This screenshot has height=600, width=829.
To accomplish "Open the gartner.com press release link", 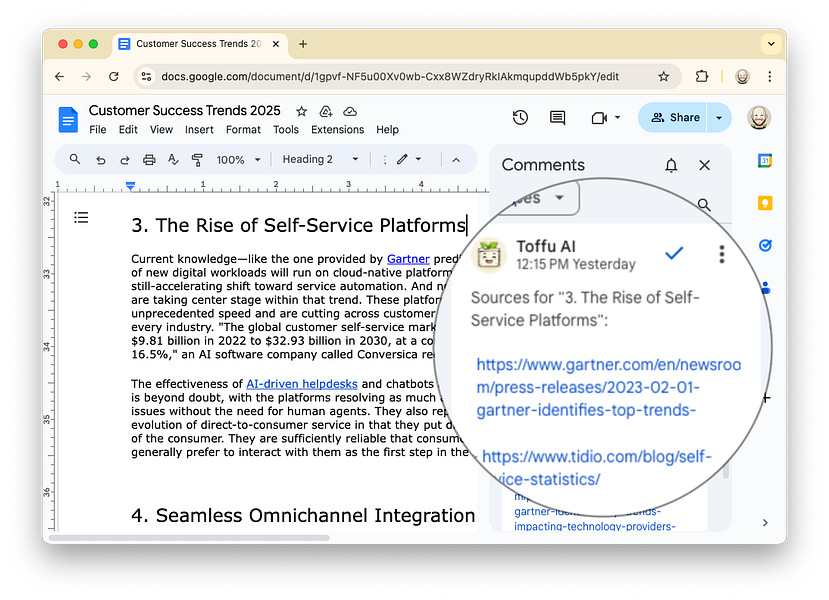I will (x=608, y=387).
